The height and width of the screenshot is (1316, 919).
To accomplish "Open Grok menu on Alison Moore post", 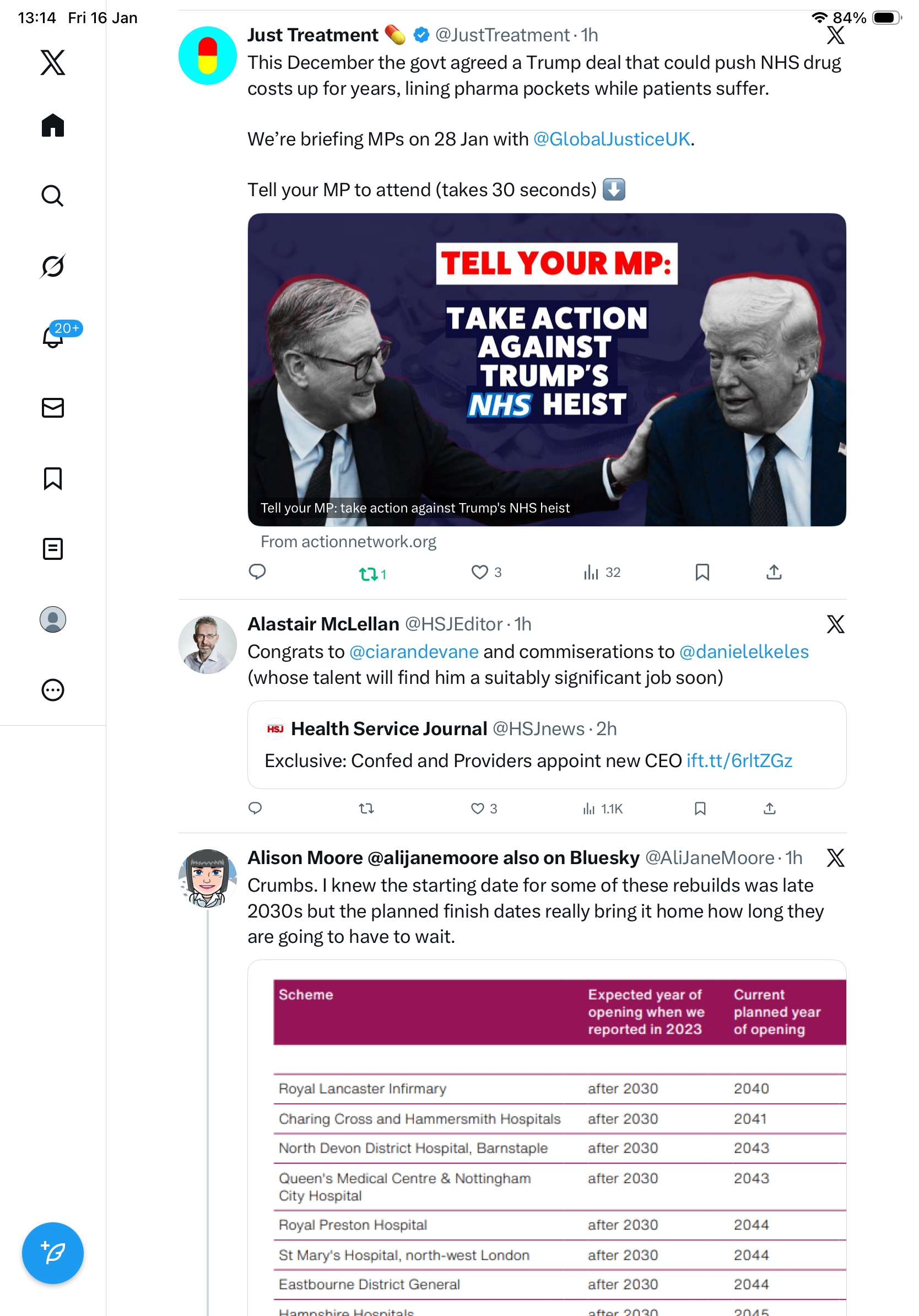I will [x=835, y=857].
